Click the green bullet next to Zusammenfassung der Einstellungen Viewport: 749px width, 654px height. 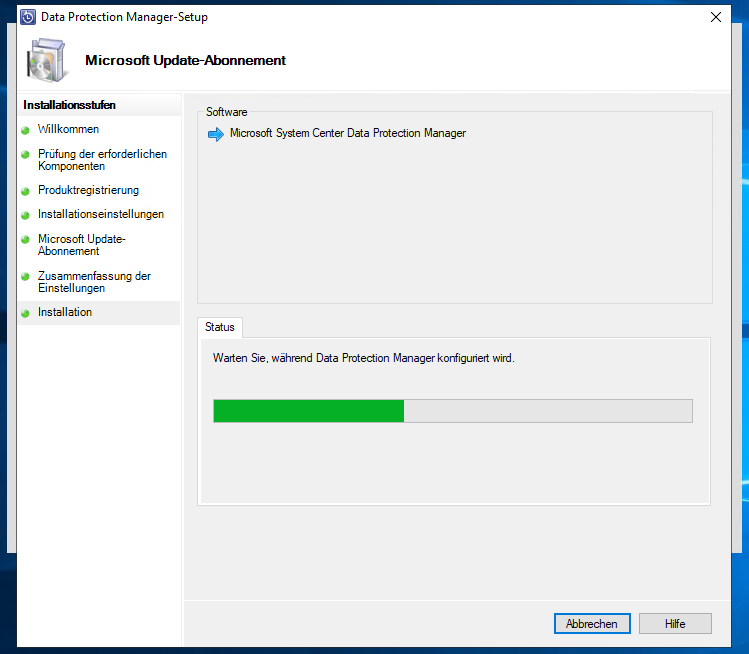coord(25,277)
